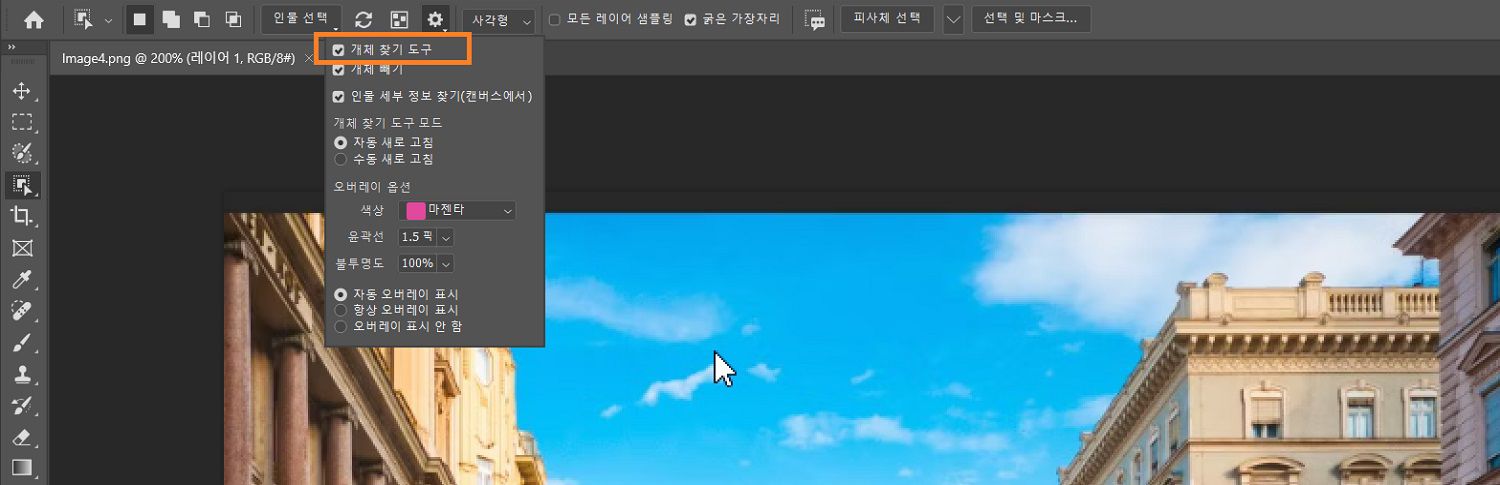
Task: Uncheck the 굵은 가장자리 checkbox
Action: [690, 20]
